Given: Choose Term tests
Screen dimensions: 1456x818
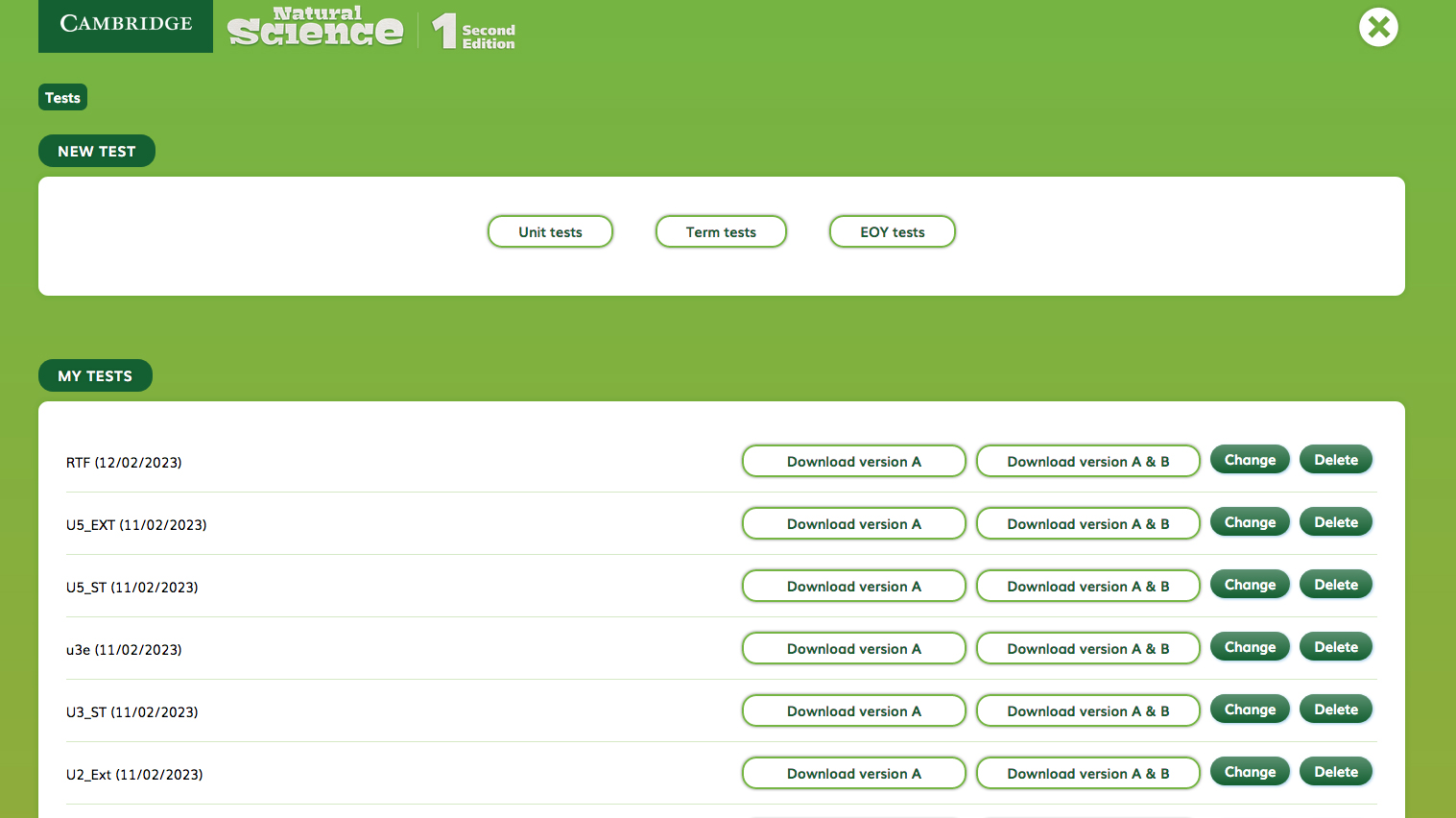Looking at the screenshot, I should coord(721,231).
